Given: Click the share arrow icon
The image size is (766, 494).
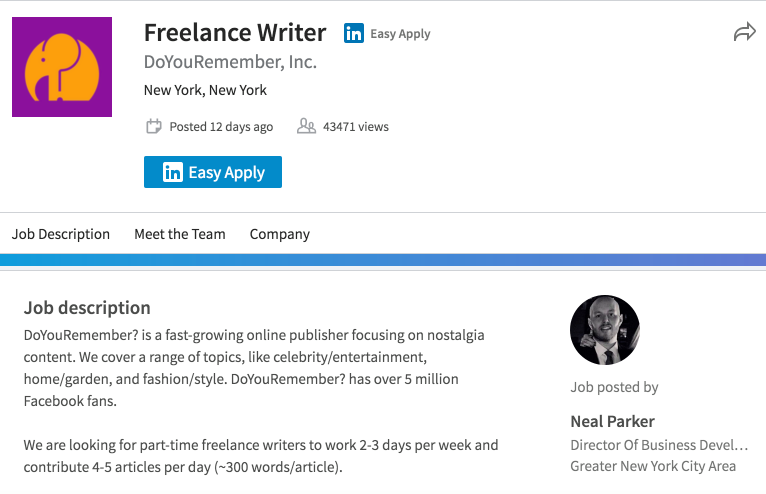Looking at the screenshot, I should pos(745,32).
